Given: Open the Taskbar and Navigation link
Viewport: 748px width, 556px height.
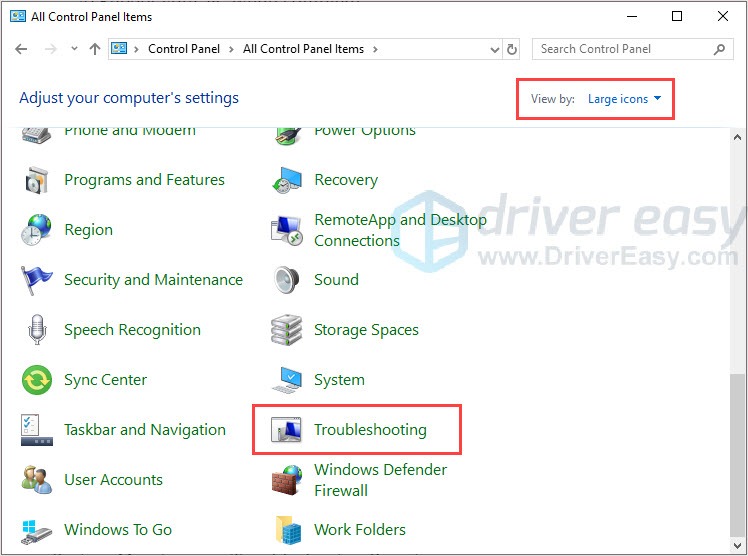Looking at the screenshot, I should (145, 430).
